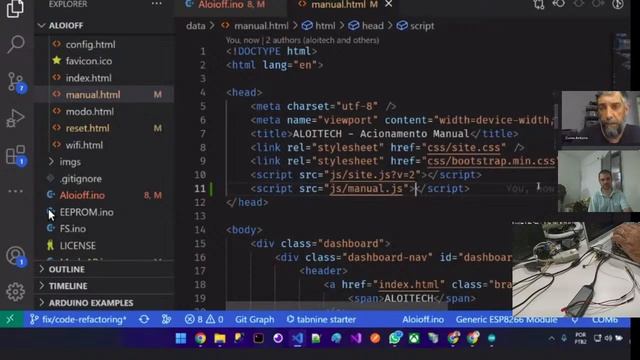This screenshot has width=640, height=360.
Task: Click the html breadcrumb segment
Action: 325,26
